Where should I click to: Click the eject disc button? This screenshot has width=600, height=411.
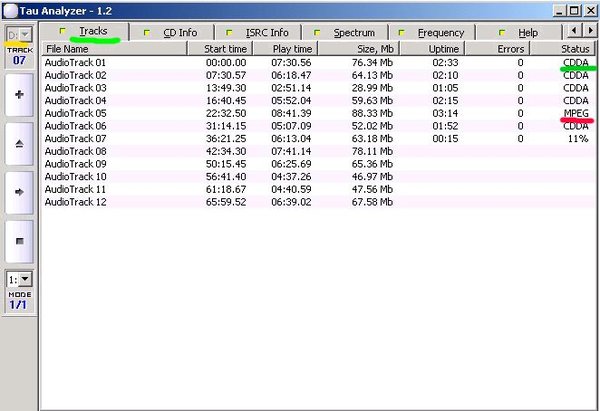coord(19,144)
